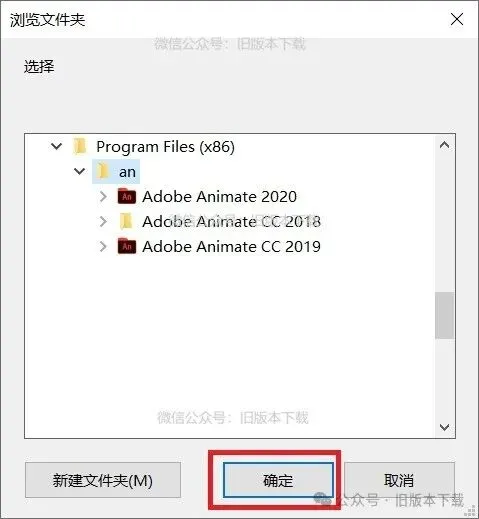Viewport: 479px width, 519px height.
Task: Expand the Adobe Animate CC 2018 node
Action: point(103,221)
